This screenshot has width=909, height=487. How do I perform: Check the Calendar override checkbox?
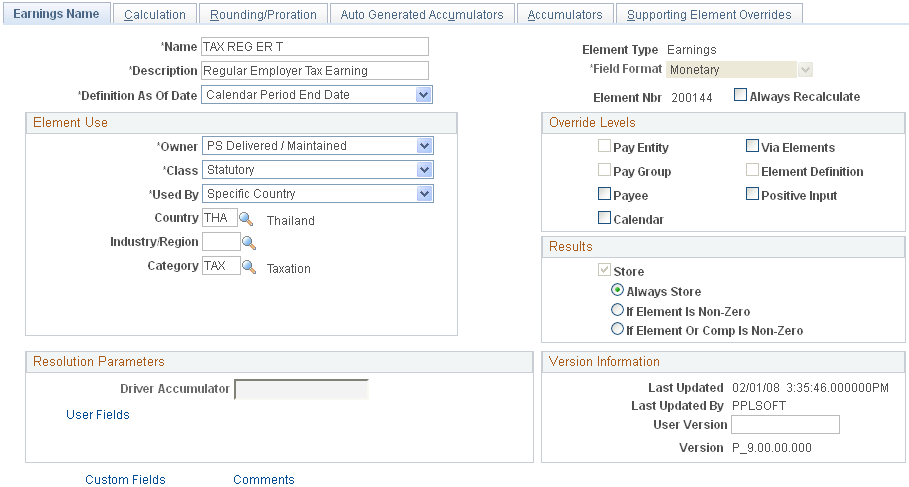604,218
